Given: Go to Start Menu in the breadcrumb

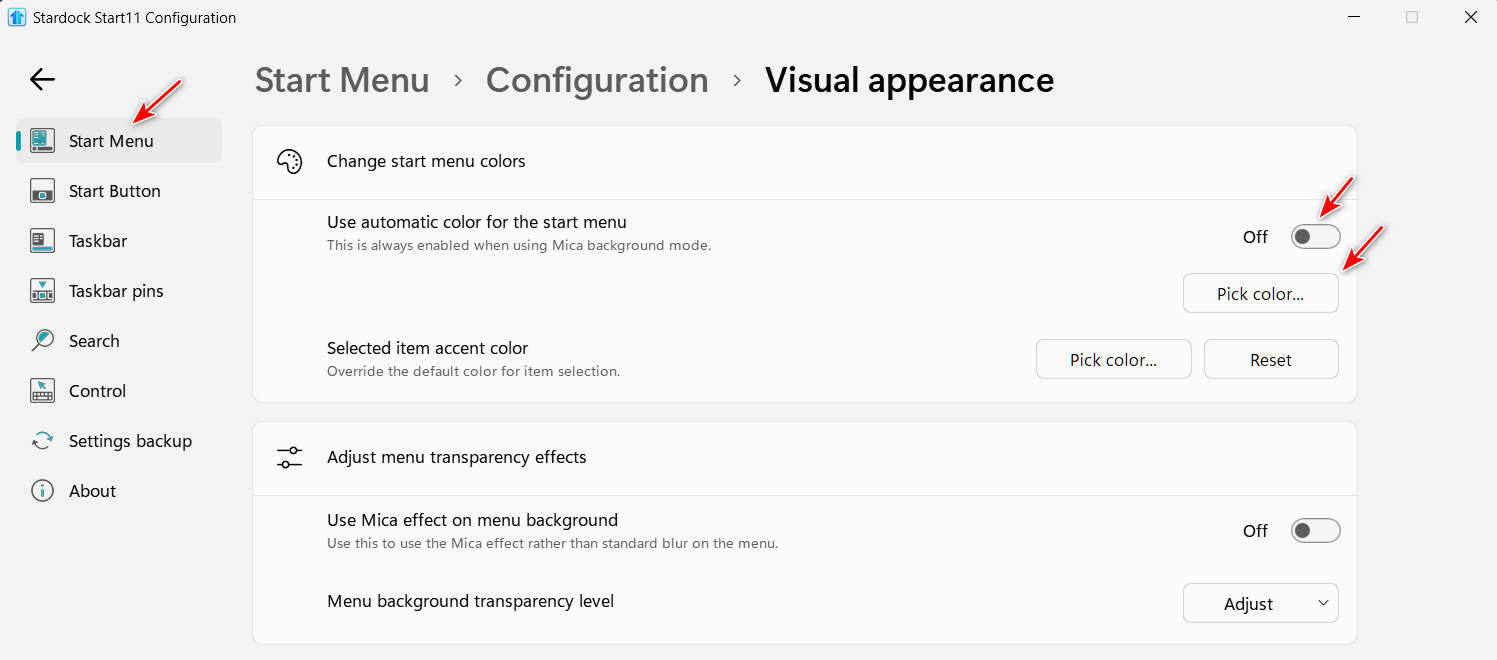Looking at the screenshot, I should pos(342,80).
